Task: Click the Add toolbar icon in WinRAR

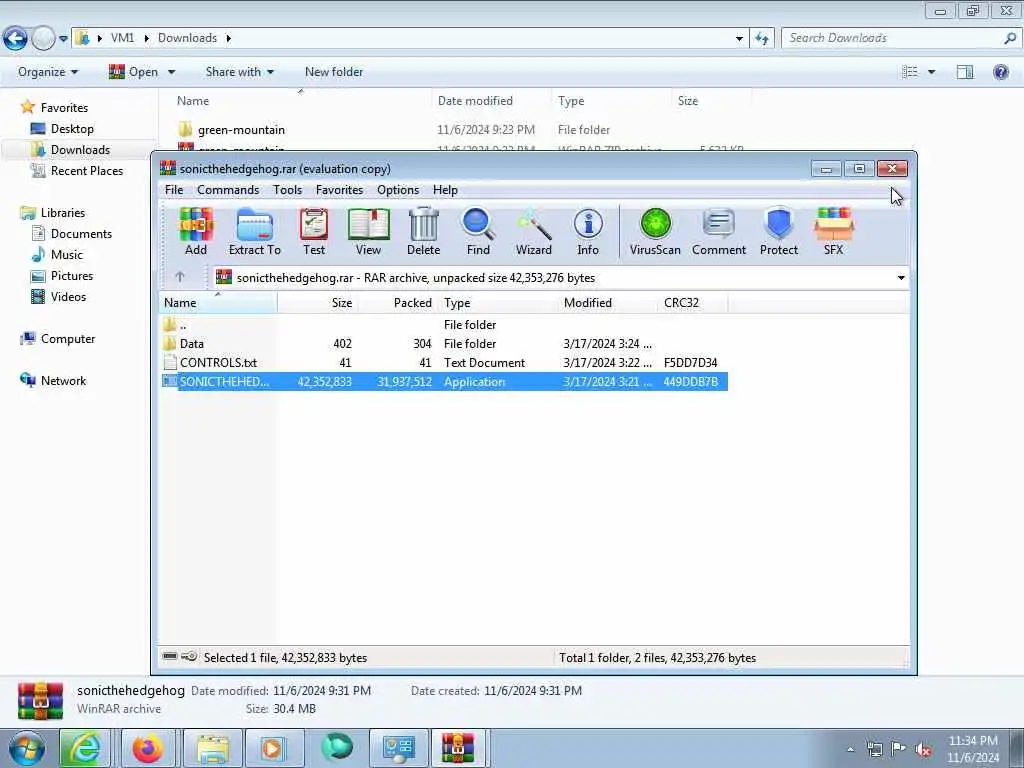Action: 196,232
